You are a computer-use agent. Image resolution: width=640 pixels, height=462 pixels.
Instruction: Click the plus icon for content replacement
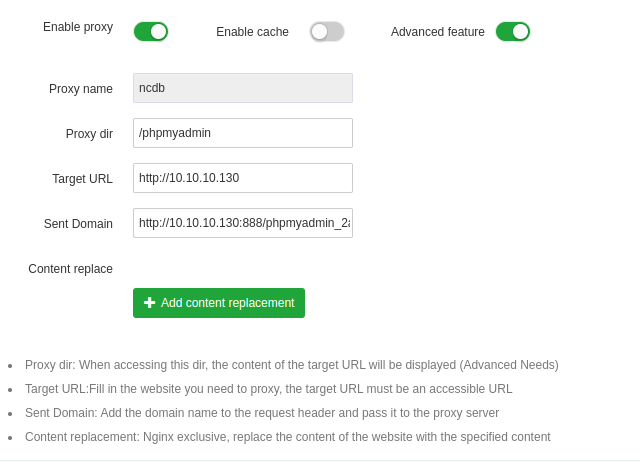[x=149, y=303]
